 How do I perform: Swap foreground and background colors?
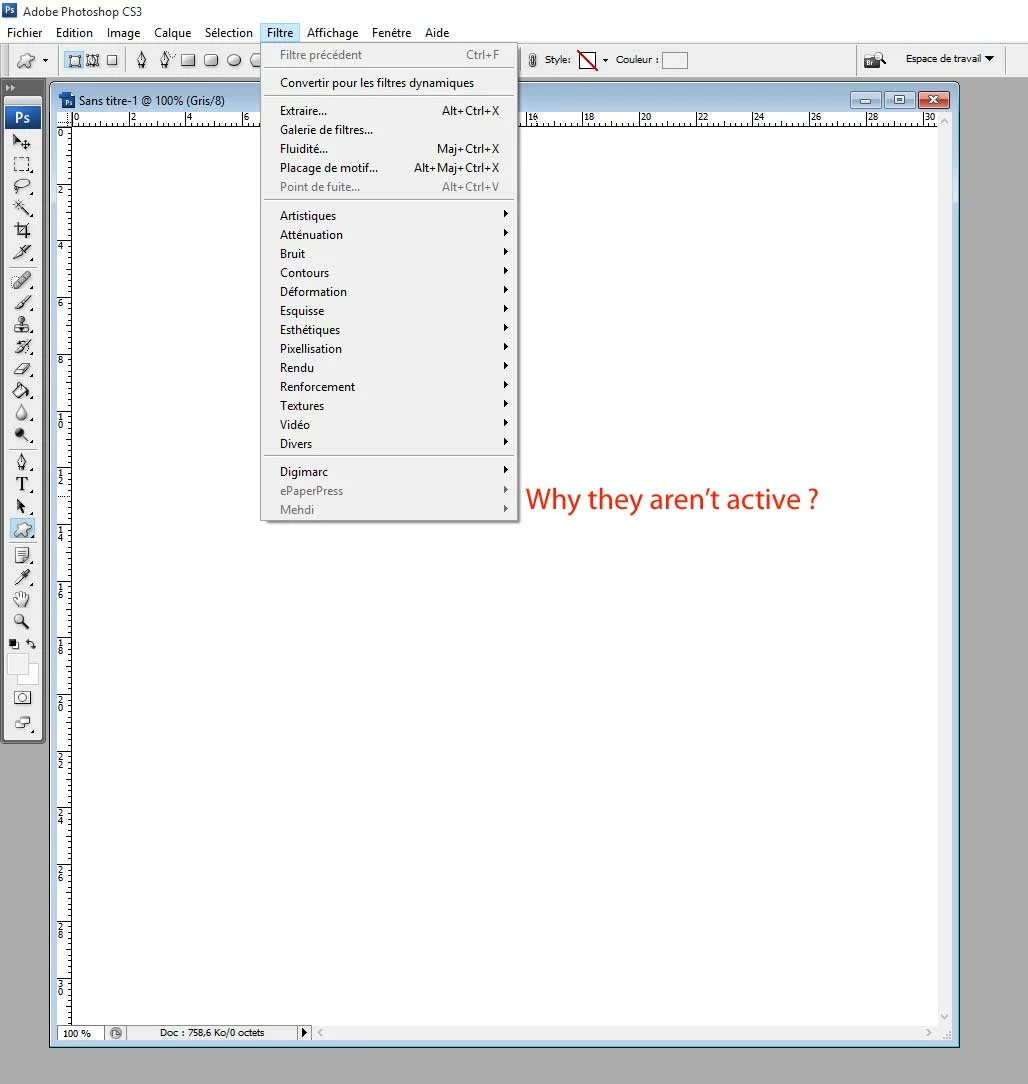(31, 644)
